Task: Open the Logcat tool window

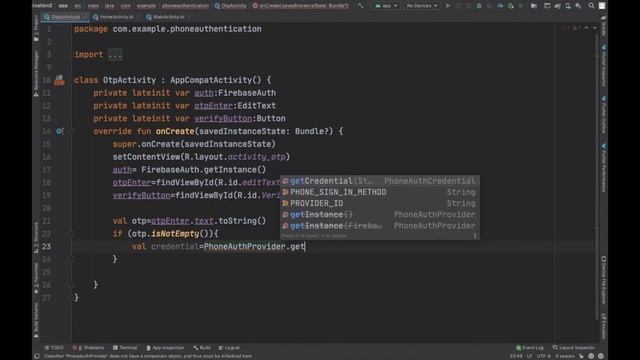Action: coord(229,348)
